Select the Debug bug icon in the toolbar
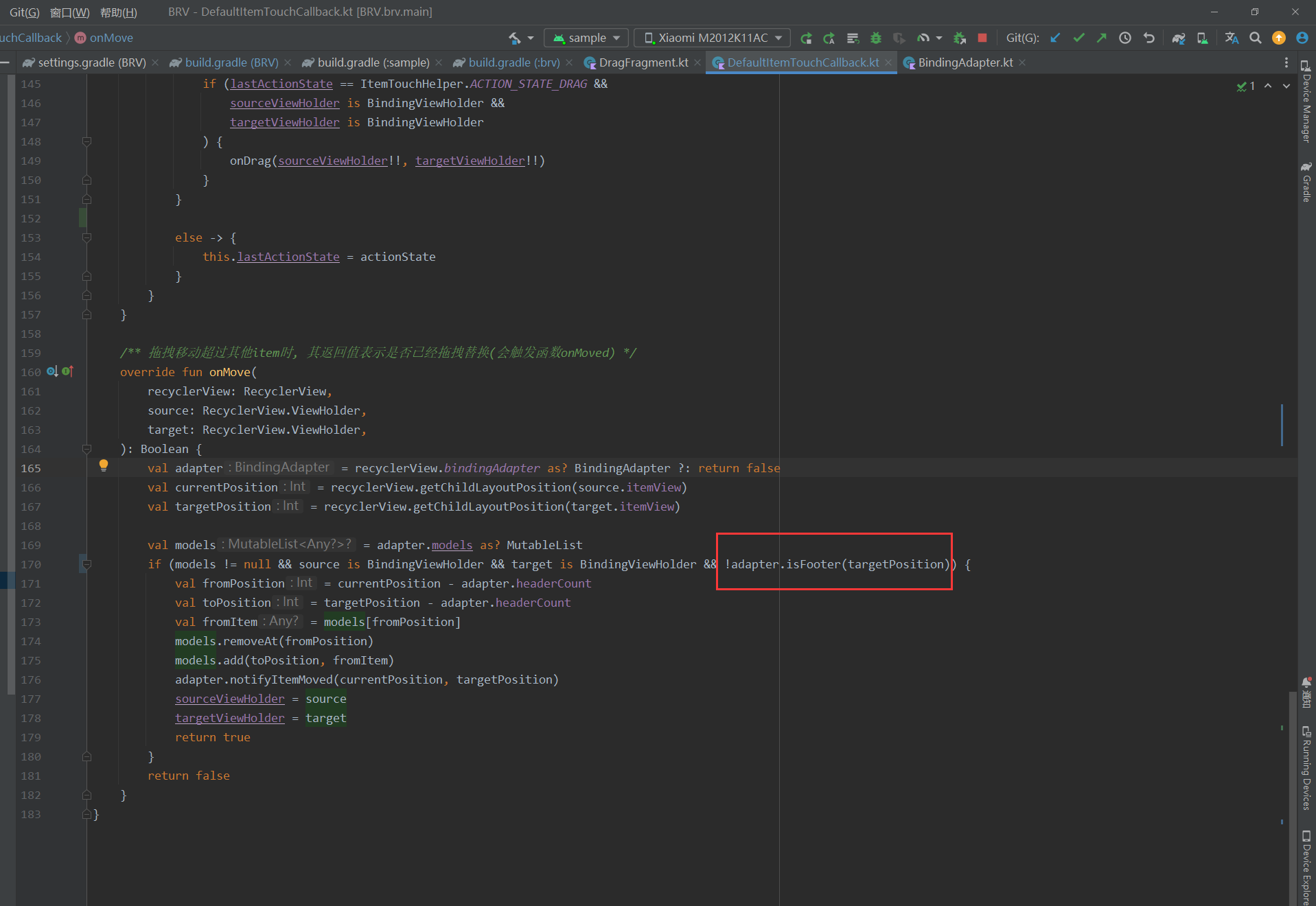 tap(876, 38)
